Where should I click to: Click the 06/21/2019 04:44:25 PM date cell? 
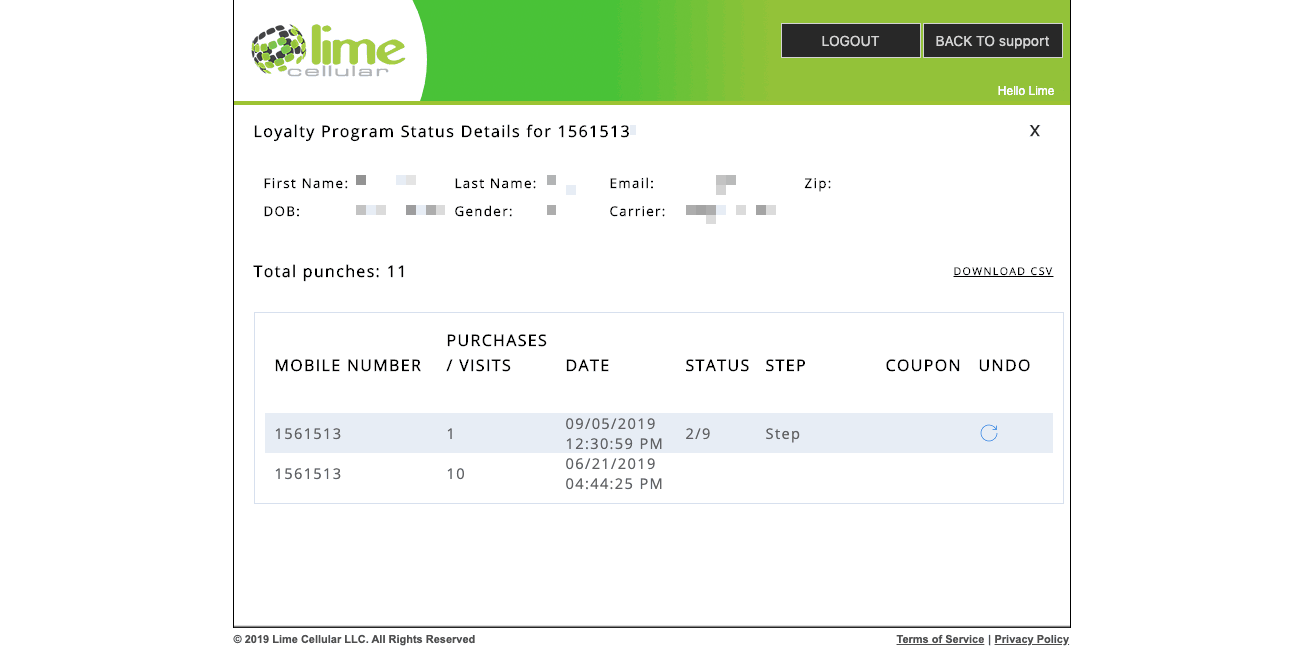614,474
